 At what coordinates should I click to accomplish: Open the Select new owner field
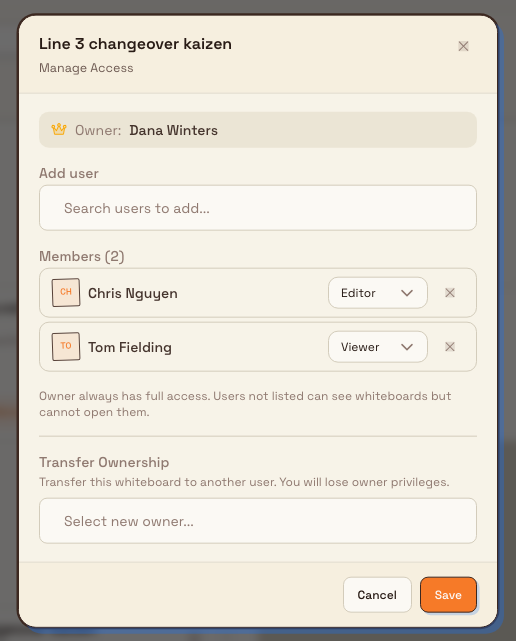(258, 521)
